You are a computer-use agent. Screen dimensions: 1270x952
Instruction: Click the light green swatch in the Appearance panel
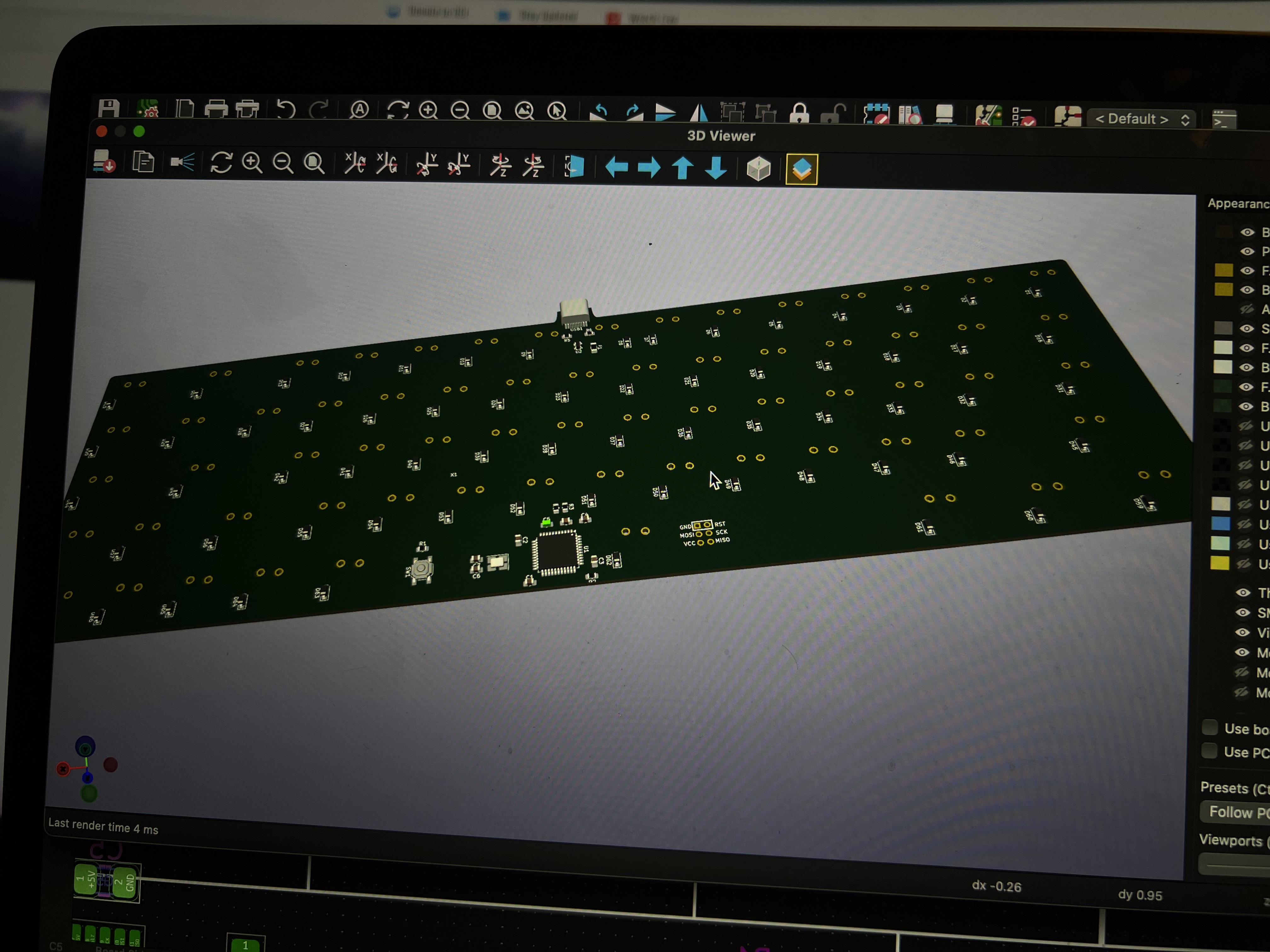pos(1220,543)
